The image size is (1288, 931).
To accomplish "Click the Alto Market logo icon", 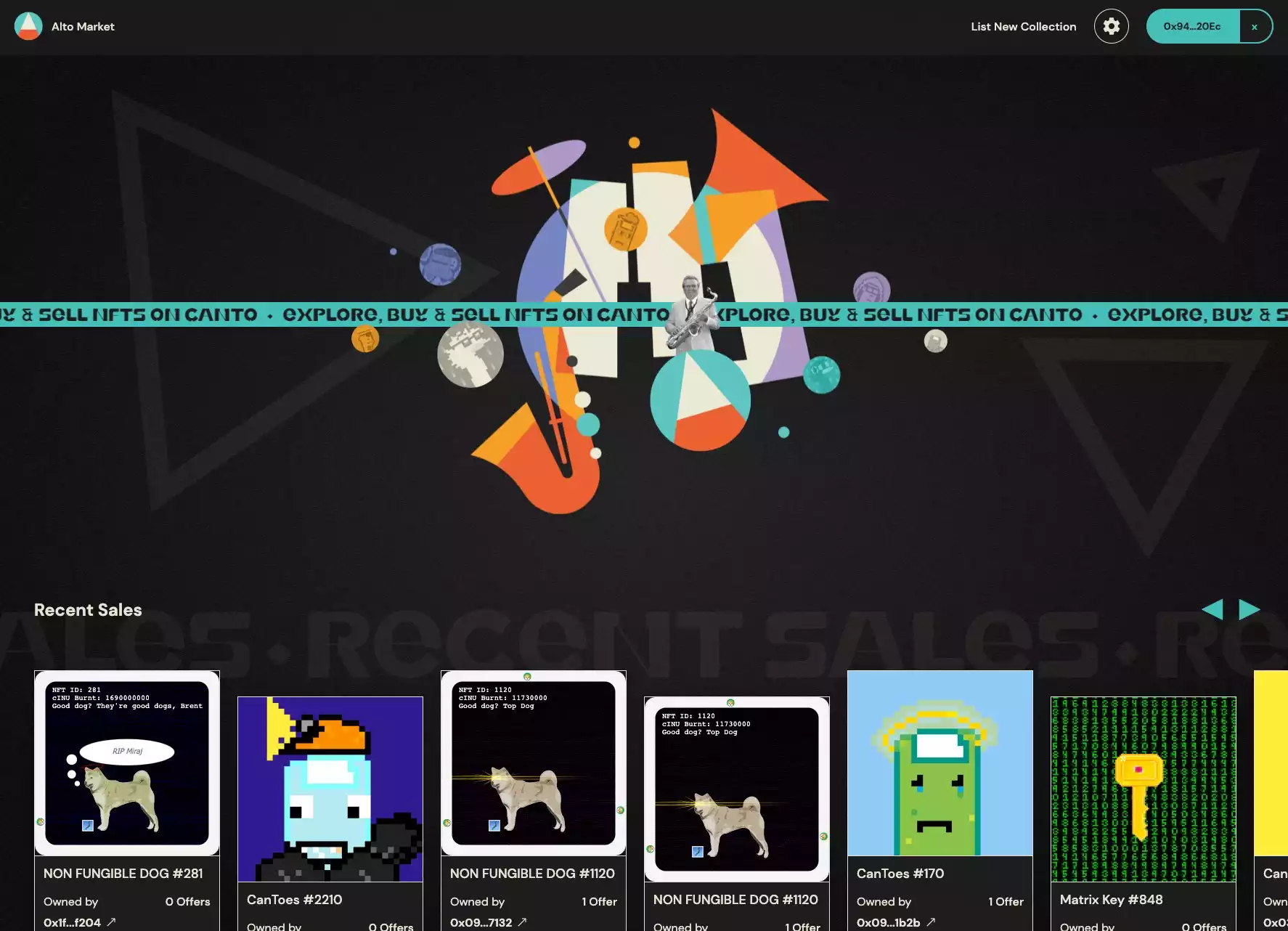I will click(28, 26).
